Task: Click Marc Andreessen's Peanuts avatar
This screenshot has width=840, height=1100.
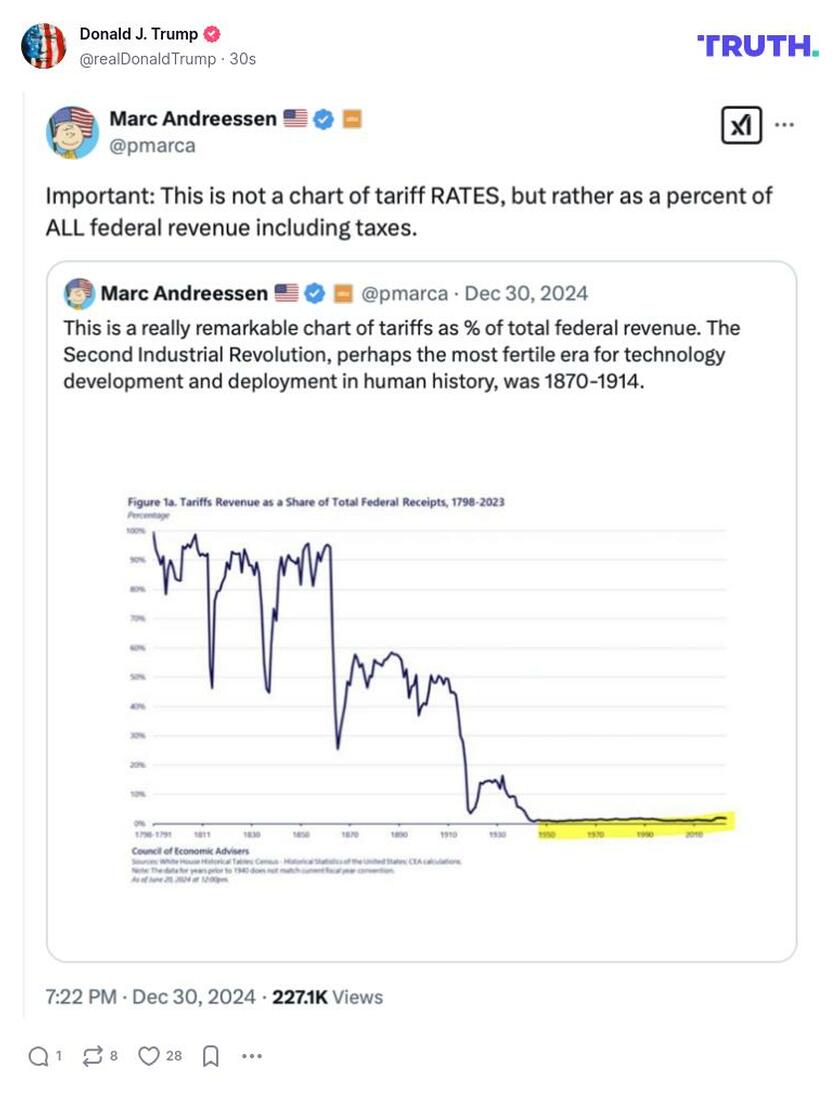Action: click(x=72, y=131)
